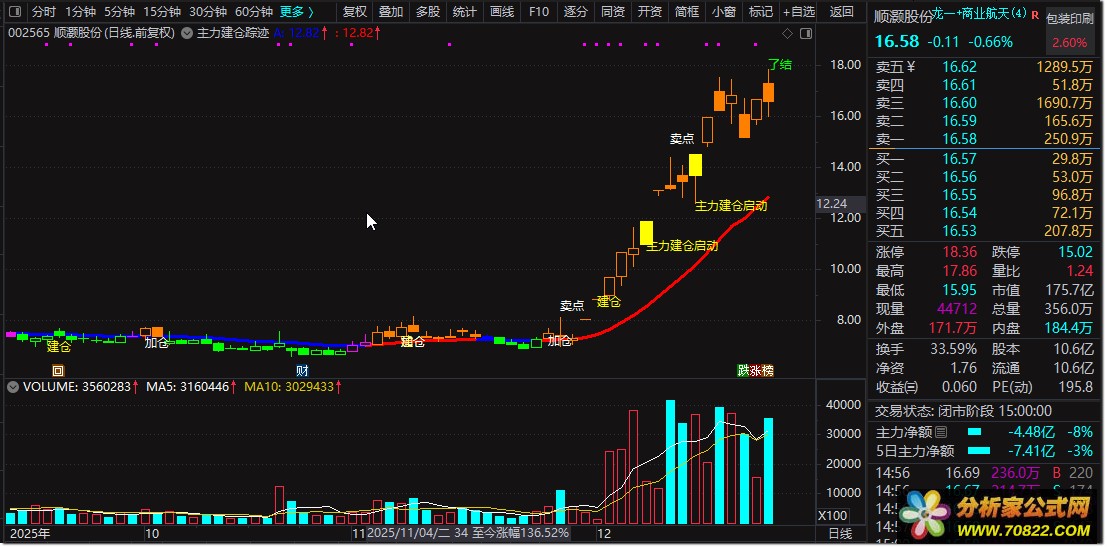Open the 主力建仓踪迹 indicator dropdown arrow
Image resolution: width=1107 pixels, height=547 pixels.
[186, 32]
